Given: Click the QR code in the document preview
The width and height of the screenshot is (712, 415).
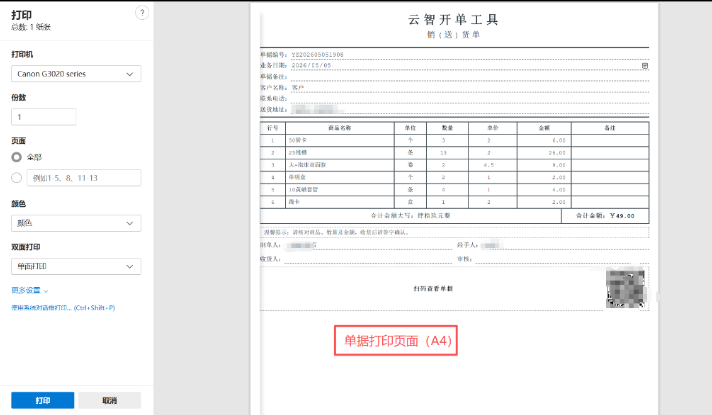Looking at the screenshot, I should pyautogui.click(x=625, y=288).
